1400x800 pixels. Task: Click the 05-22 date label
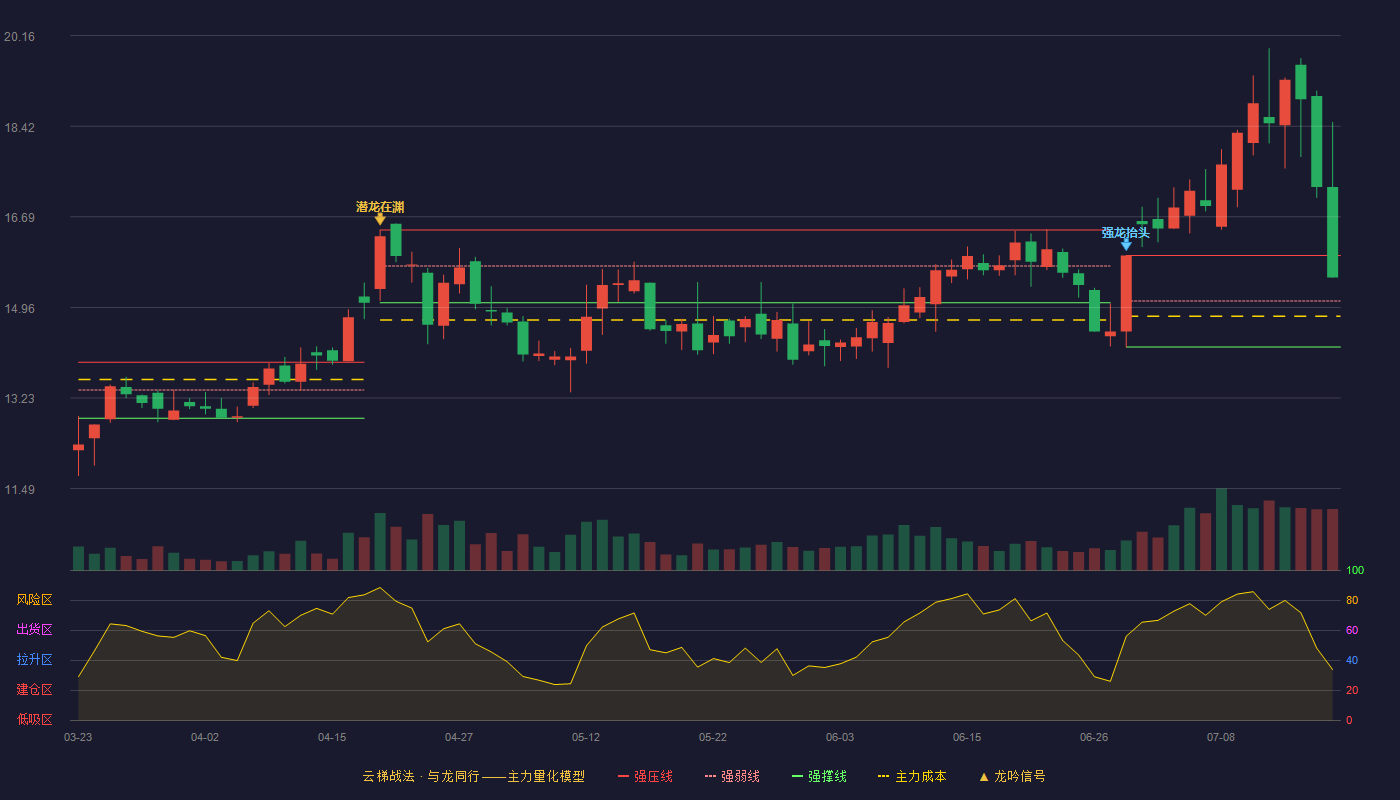(x=713, y=737)
